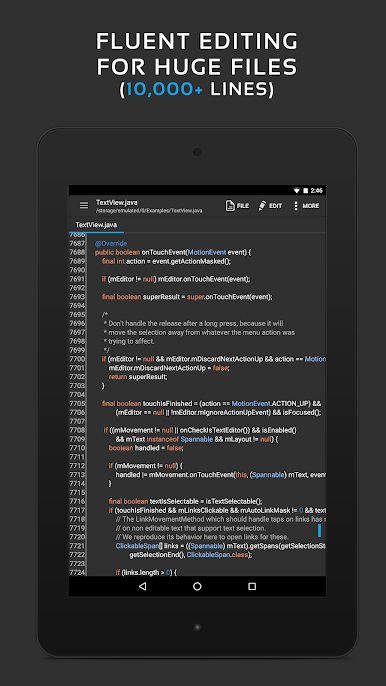Click the @Override annotation

tap(111, 243)
